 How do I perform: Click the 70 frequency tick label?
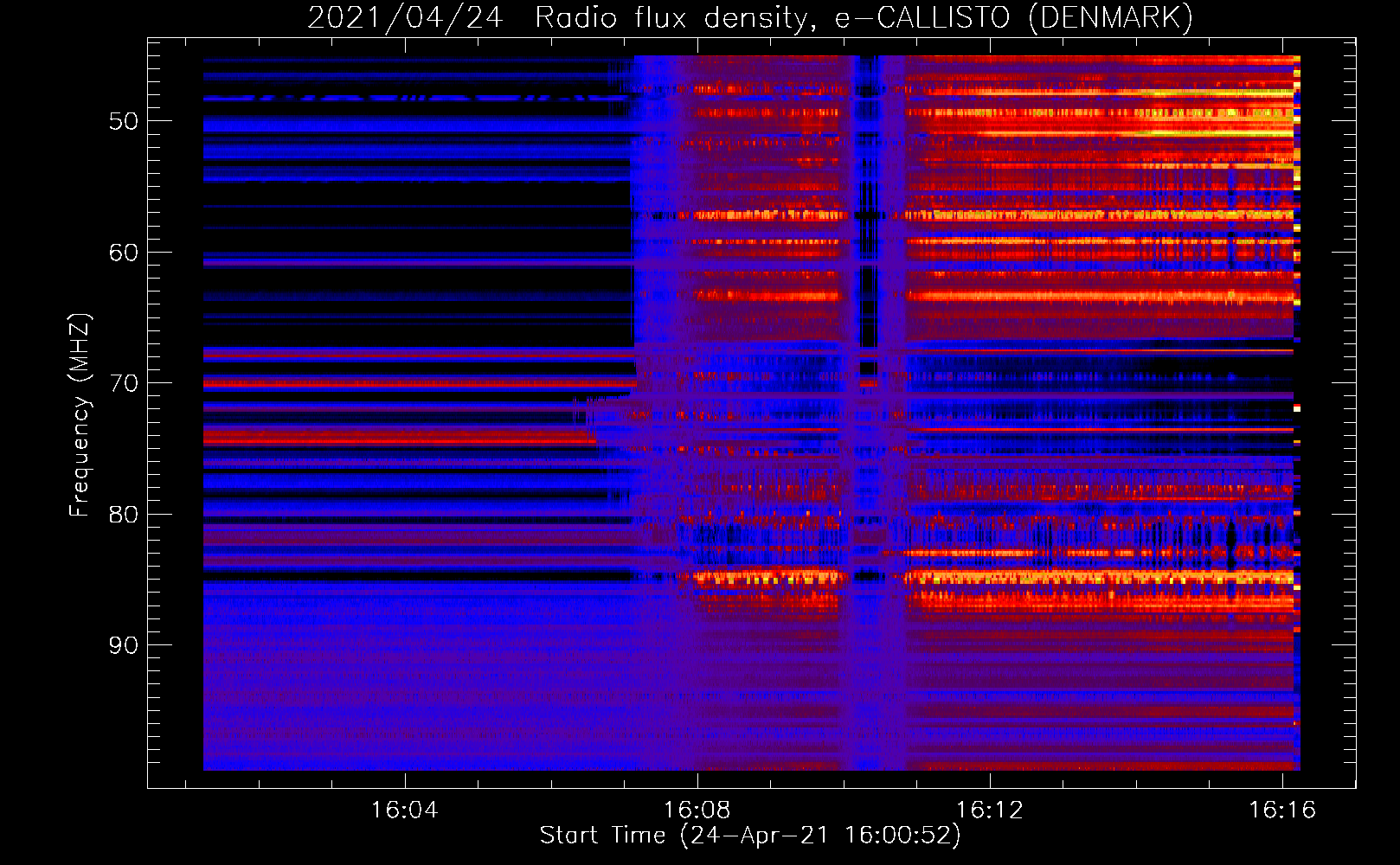[124, 383]
